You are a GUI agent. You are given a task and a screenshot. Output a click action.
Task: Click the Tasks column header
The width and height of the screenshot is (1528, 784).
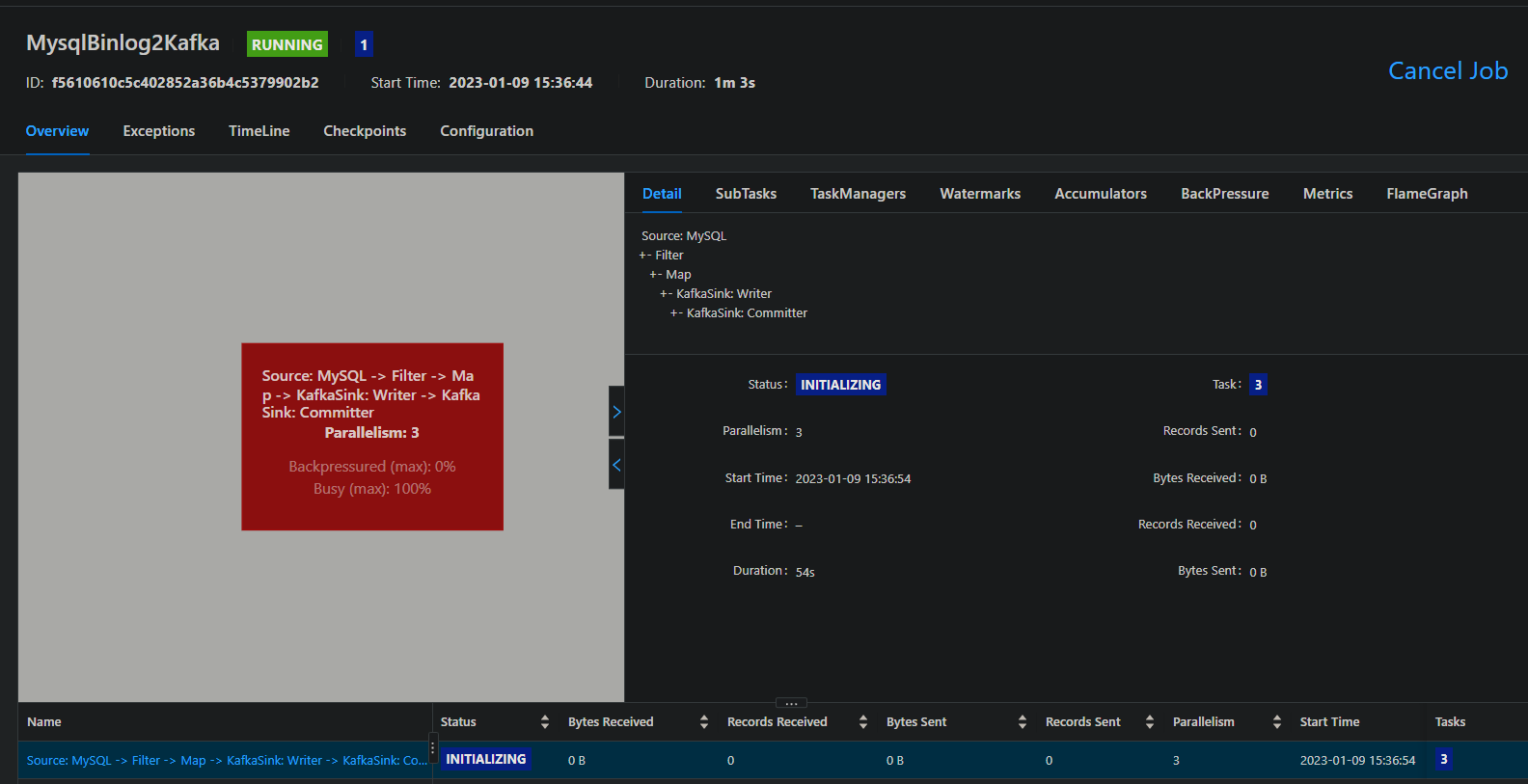[1450, 722]
